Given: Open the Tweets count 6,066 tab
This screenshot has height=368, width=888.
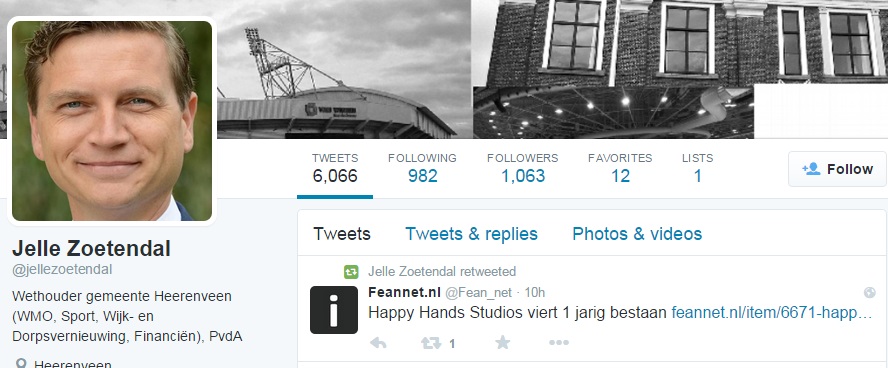Looking at the screenshot, I should (x=335, y=168).
